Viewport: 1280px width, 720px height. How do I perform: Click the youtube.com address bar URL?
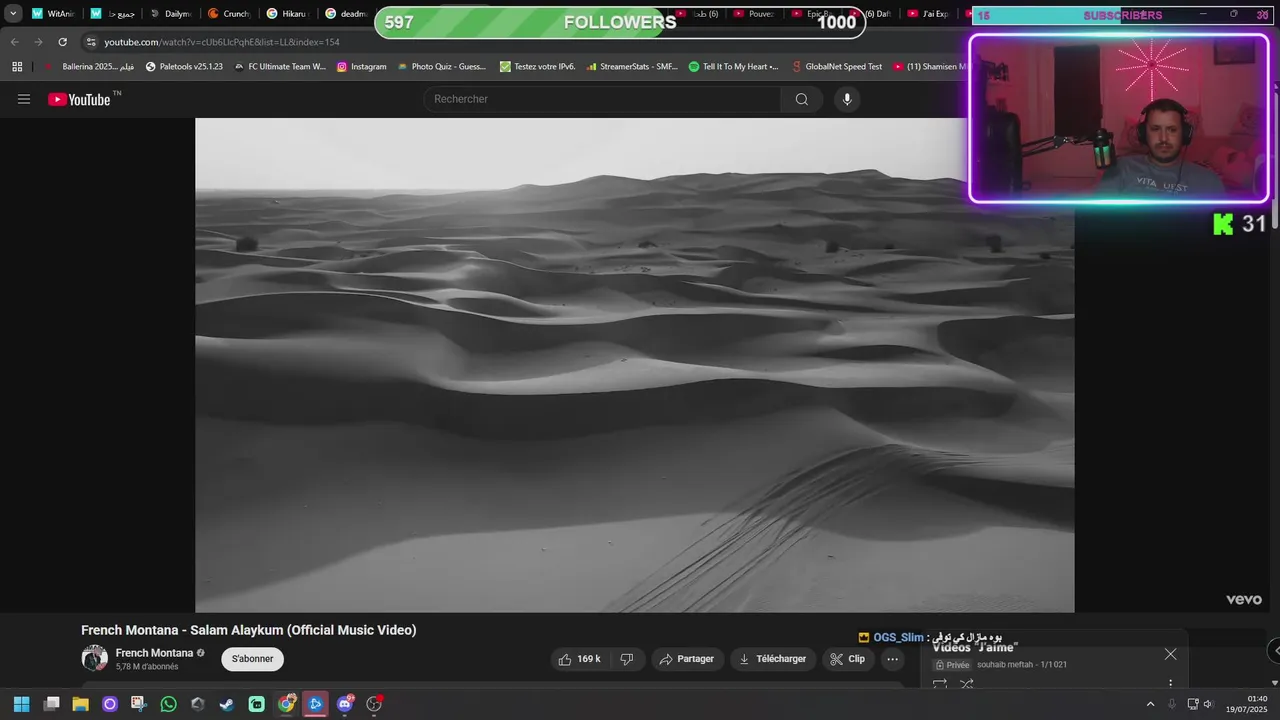click(x=222, y=42)
